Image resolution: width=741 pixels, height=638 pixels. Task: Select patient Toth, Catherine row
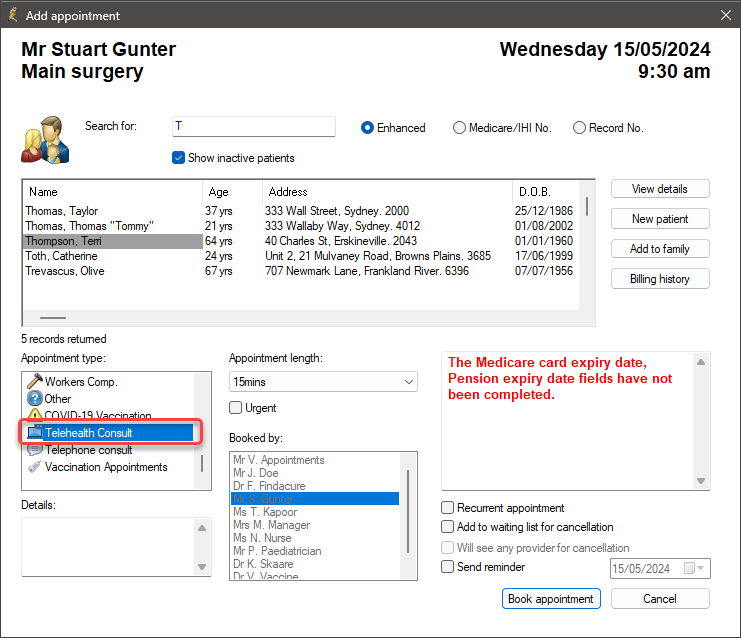tap(299, 256)
